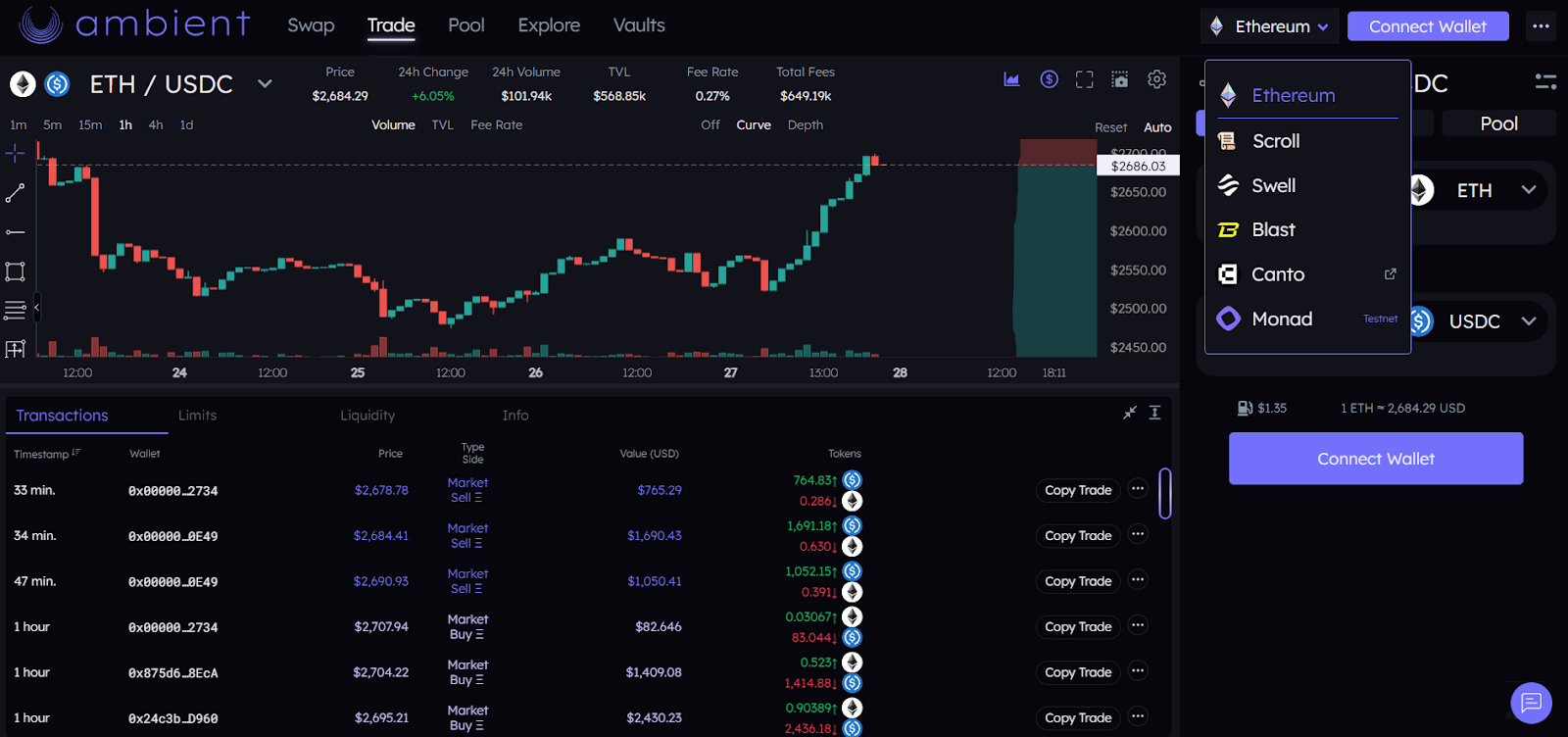Image resolution: width=1568 pixels, height=737 pixels.
Task: Open more options for the 33 min. row
Action: click(x=1138, y=489)
